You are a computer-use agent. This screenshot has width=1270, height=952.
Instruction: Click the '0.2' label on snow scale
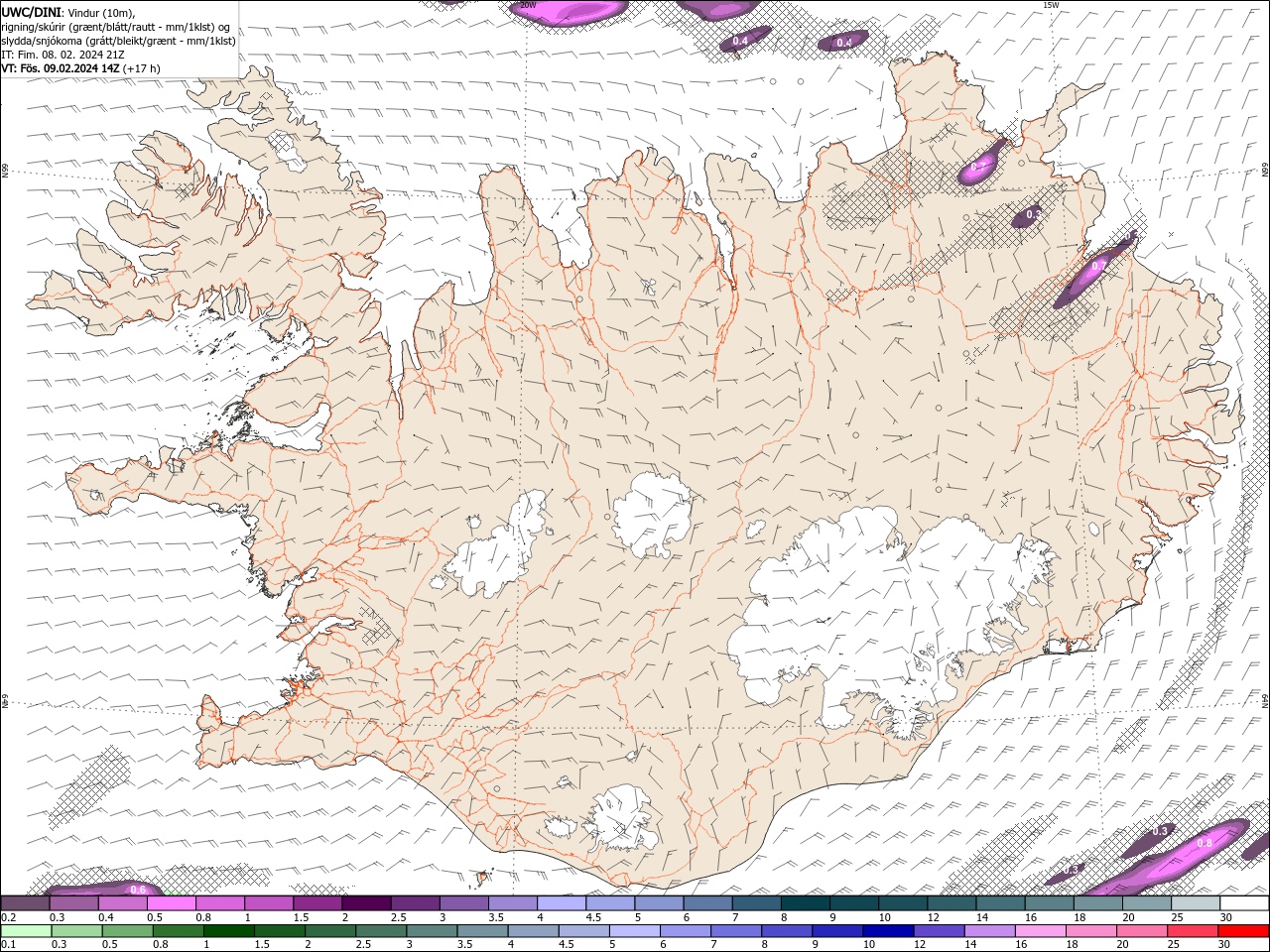click(8, 917)
